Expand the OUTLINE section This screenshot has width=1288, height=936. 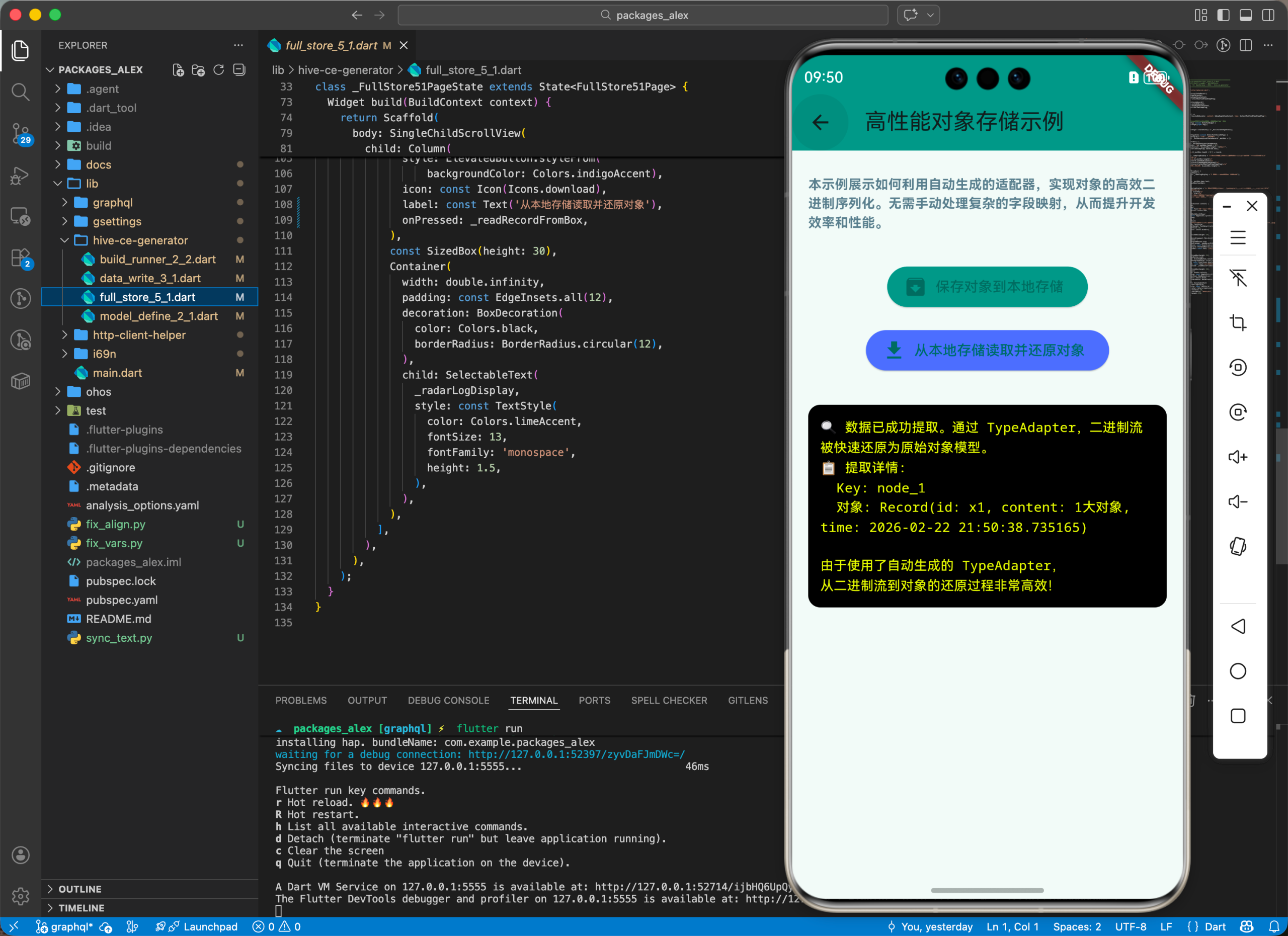click(80, 888)
